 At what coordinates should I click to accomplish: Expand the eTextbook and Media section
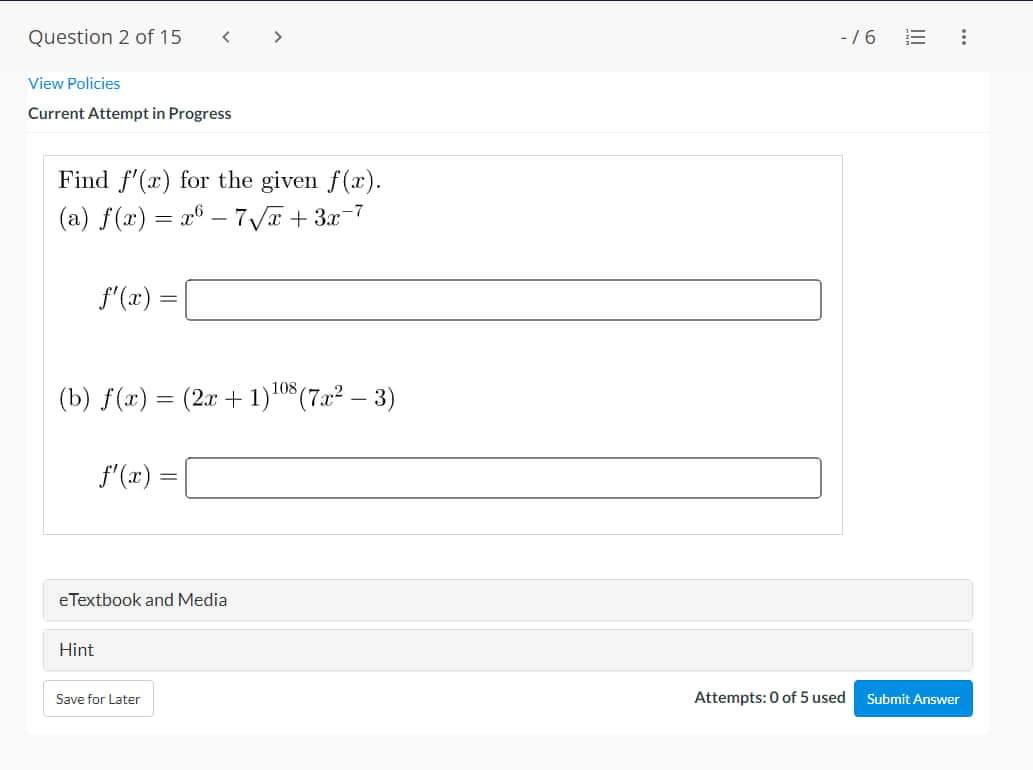[x=144, y=600]
